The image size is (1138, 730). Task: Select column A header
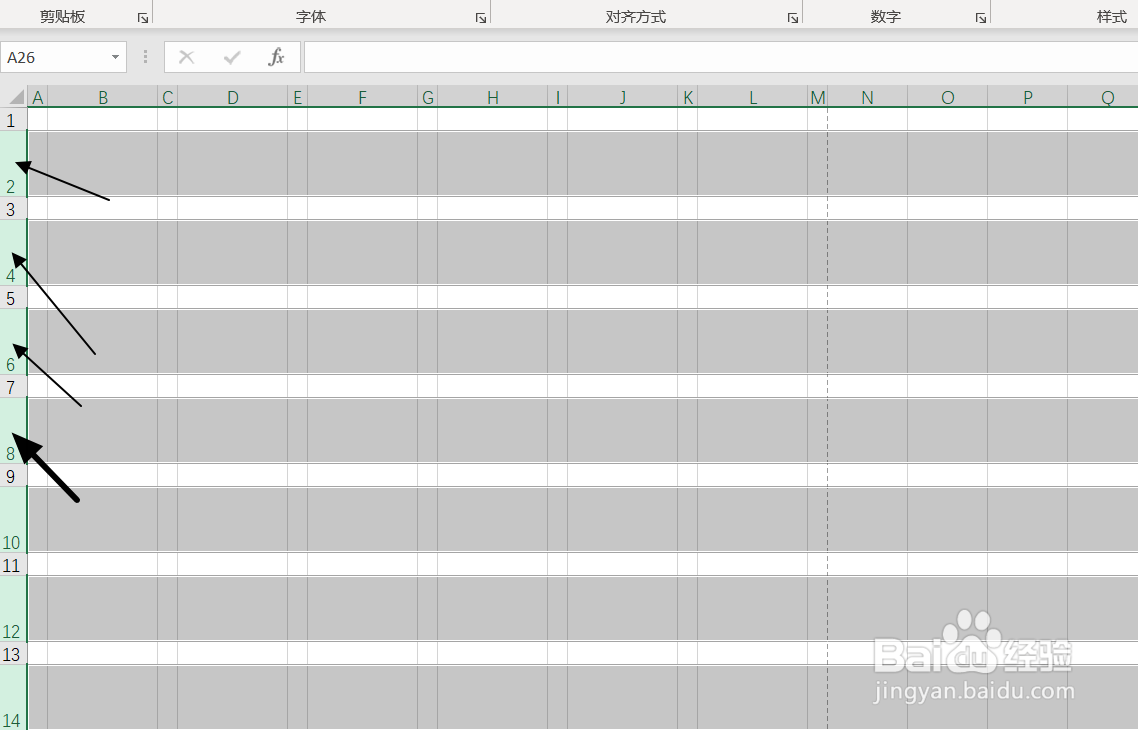click(38, 97)
